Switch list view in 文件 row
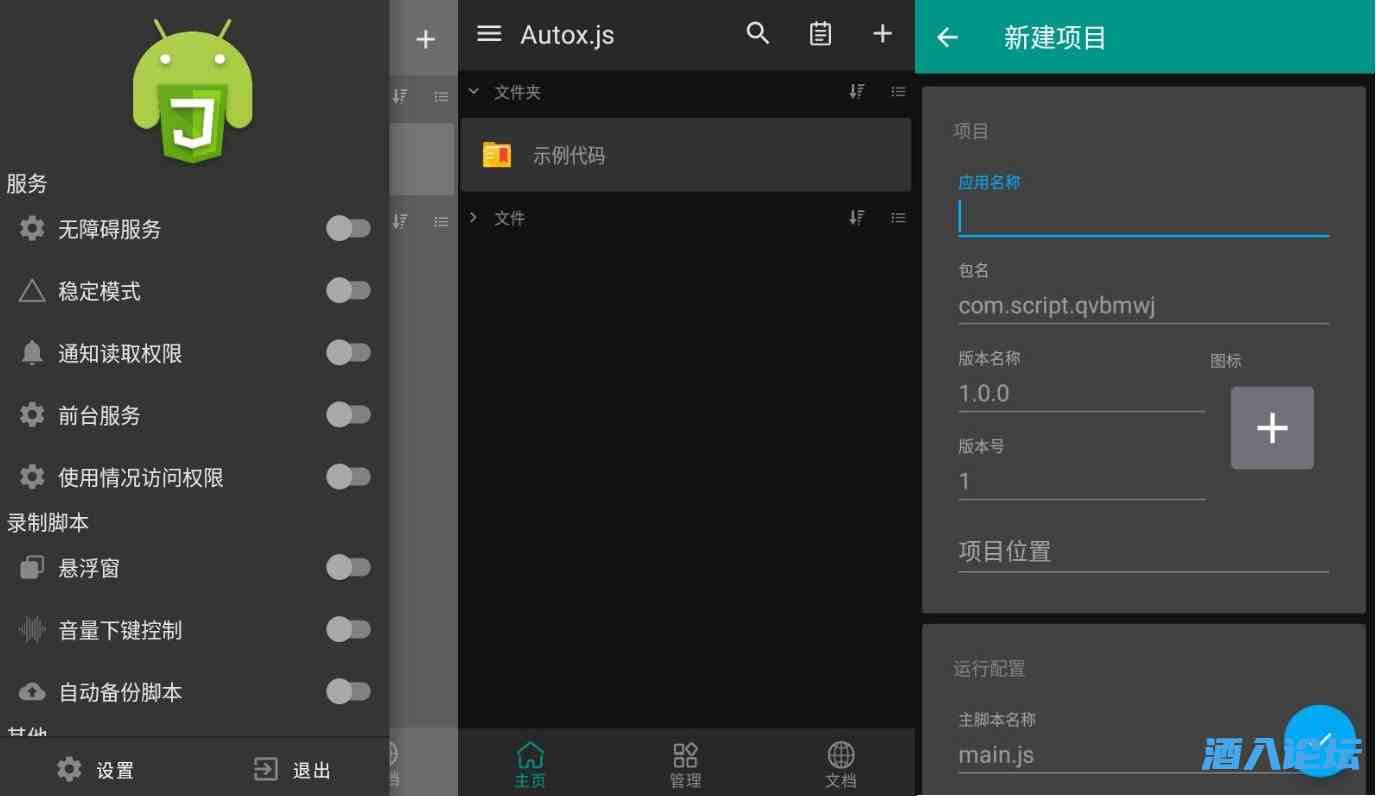This screenshot has width=1376, height=796. click(x=898, y=218)
